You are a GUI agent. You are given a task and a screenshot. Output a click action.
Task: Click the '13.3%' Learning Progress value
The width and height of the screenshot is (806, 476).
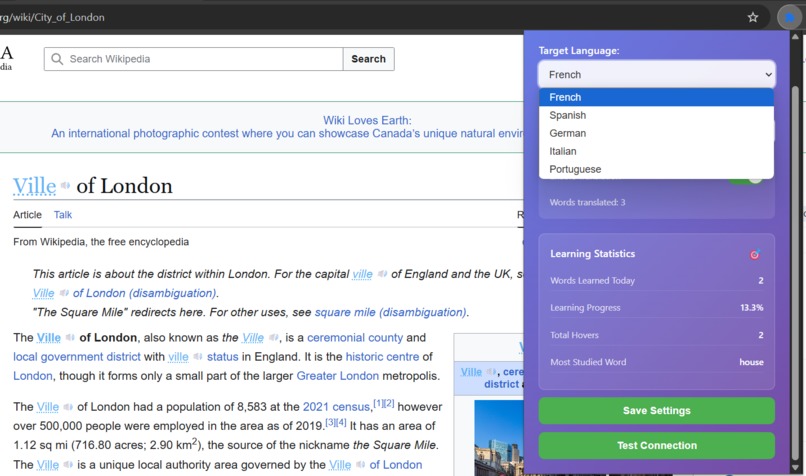point(752,308)
